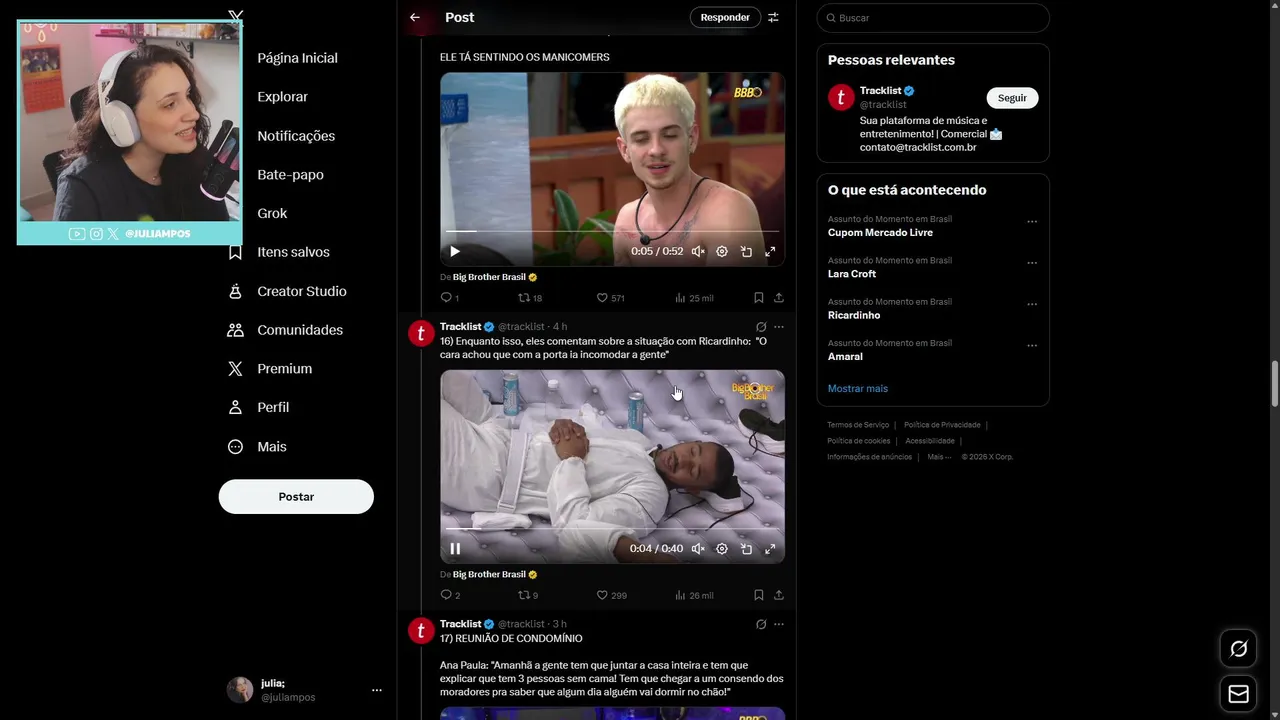Reply to the post with 571 likes
Image resolution: width=1280 pixels, height=720 pixels.
450,298
